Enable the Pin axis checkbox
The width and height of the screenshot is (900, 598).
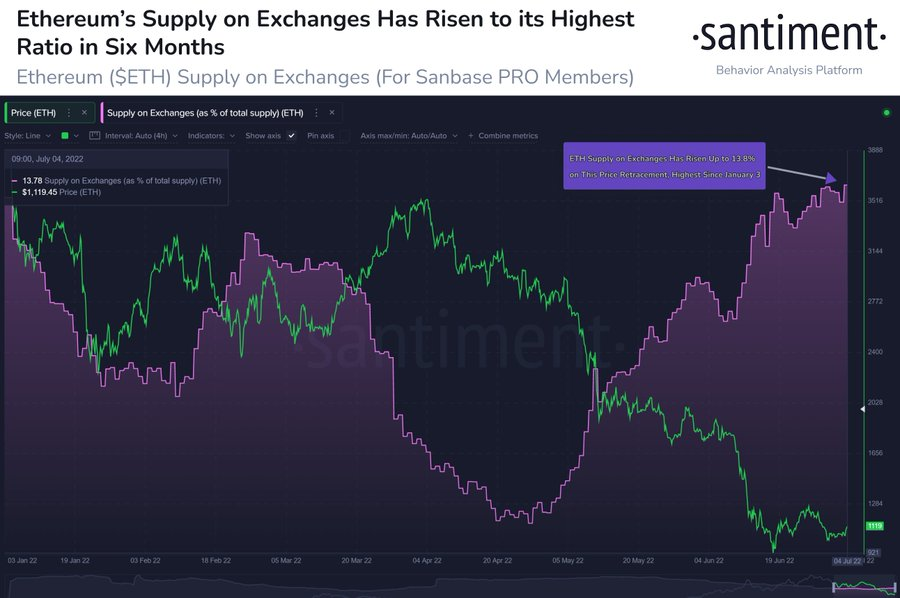[344, 135]
